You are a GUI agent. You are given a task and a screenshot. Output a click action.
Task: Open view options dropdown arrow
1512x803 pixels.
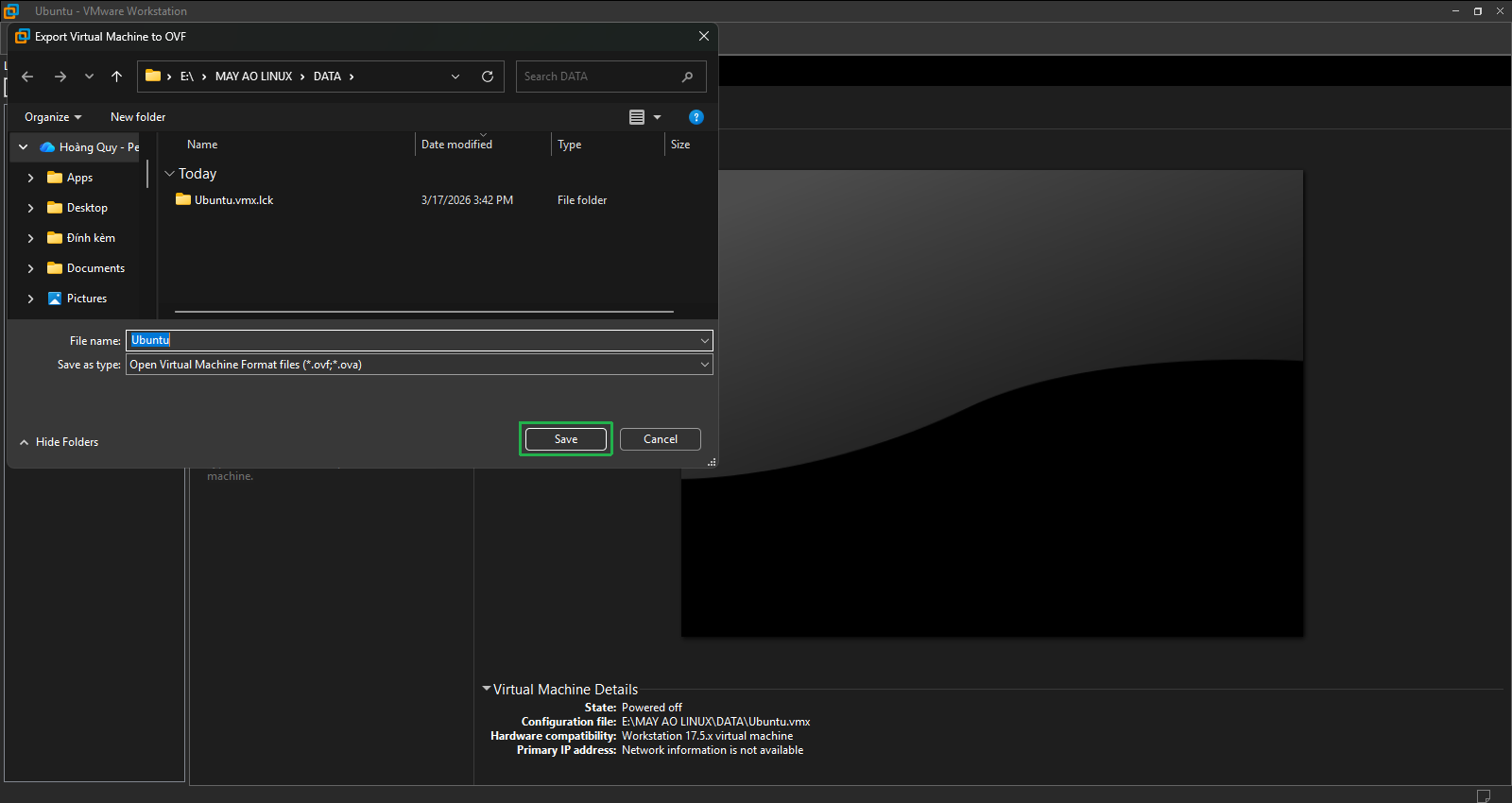[658, 117]
